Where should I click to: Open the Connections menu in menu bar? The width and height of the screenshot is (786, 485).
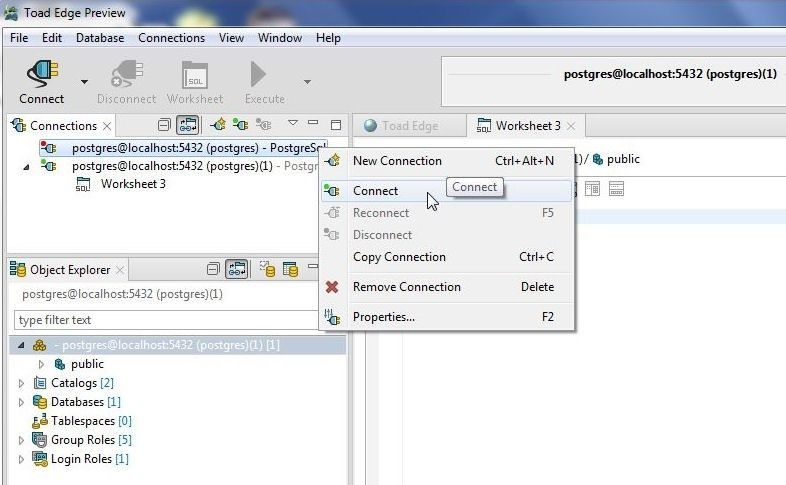pos(171,38)
